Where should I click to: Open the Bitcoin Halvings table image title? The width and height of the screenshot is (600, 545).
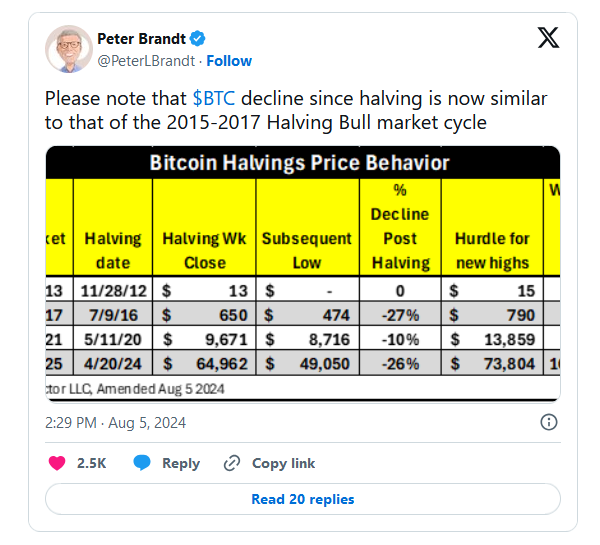click(300, 163)
